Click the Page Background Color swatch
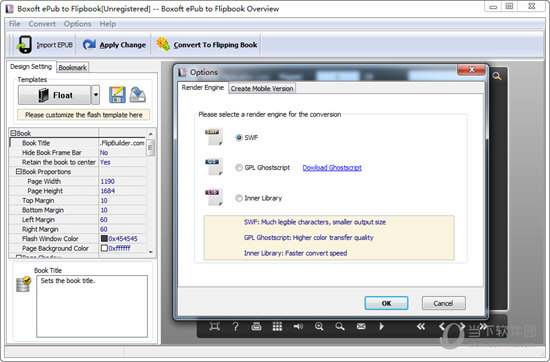 tap(104, 248)
